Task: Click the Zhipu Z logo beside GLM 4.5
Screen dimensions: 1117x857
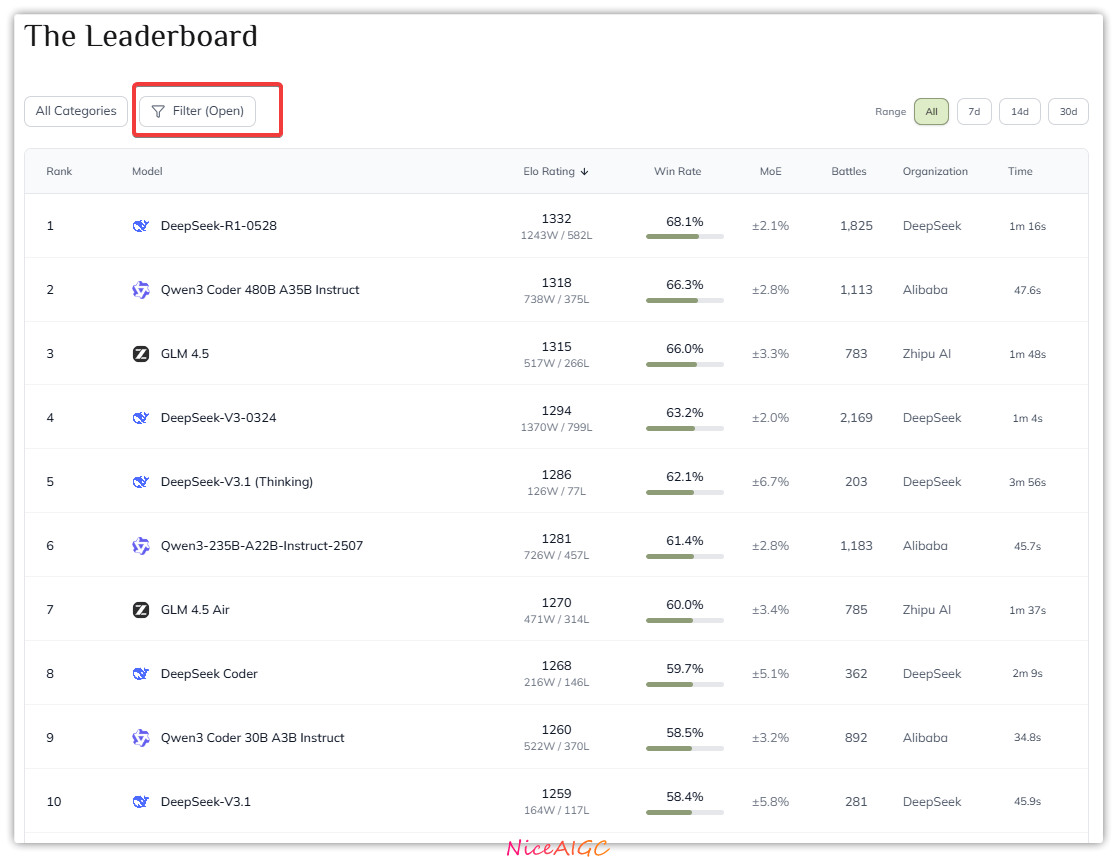Action: (x=141, y=354)
